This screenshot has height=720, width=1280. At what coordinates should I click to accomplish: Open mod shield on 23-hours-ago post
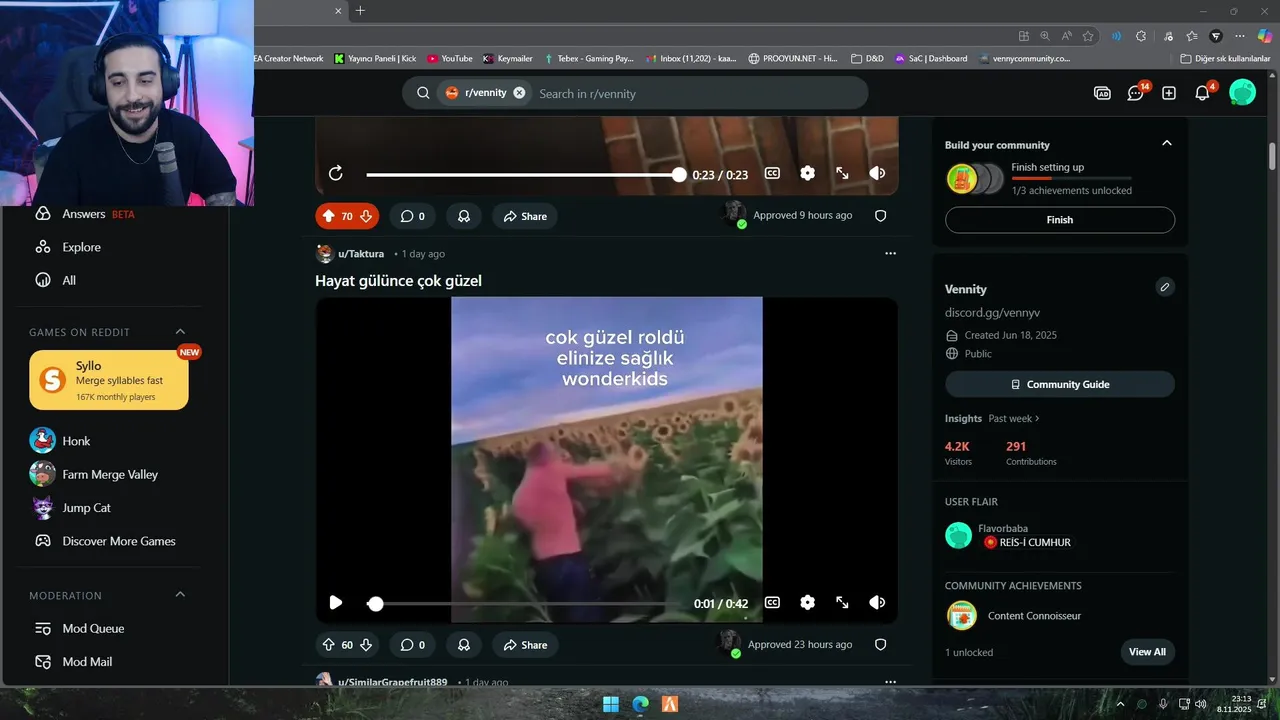pos(881,645)
